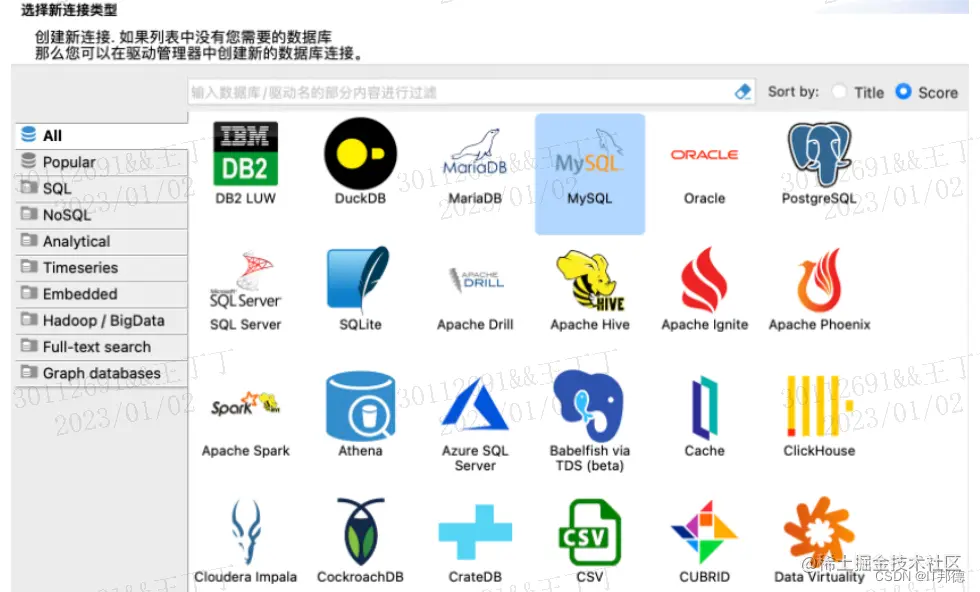Pick the Apache Ignite flame icon
The image size is (980, 592).
coord(704,279)
